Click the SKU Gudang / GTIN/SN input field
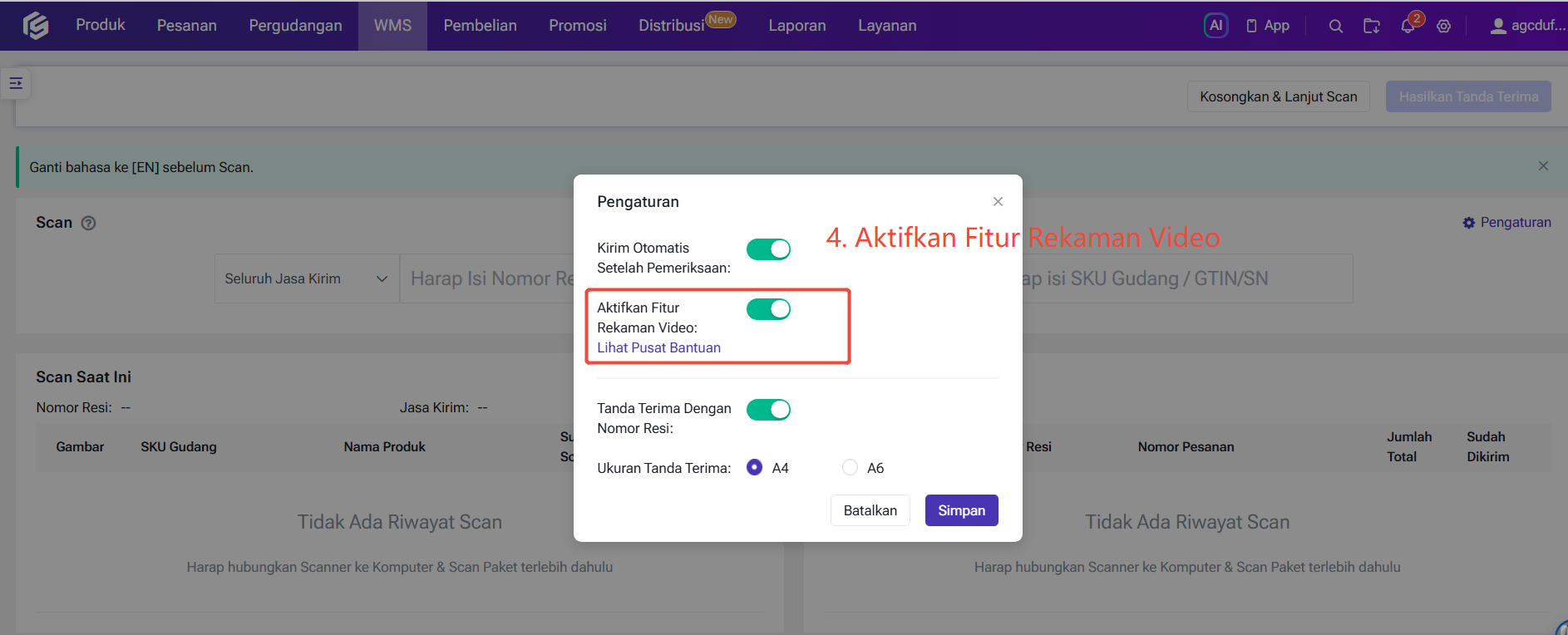1568x635 pixels. coord(1187,278)
